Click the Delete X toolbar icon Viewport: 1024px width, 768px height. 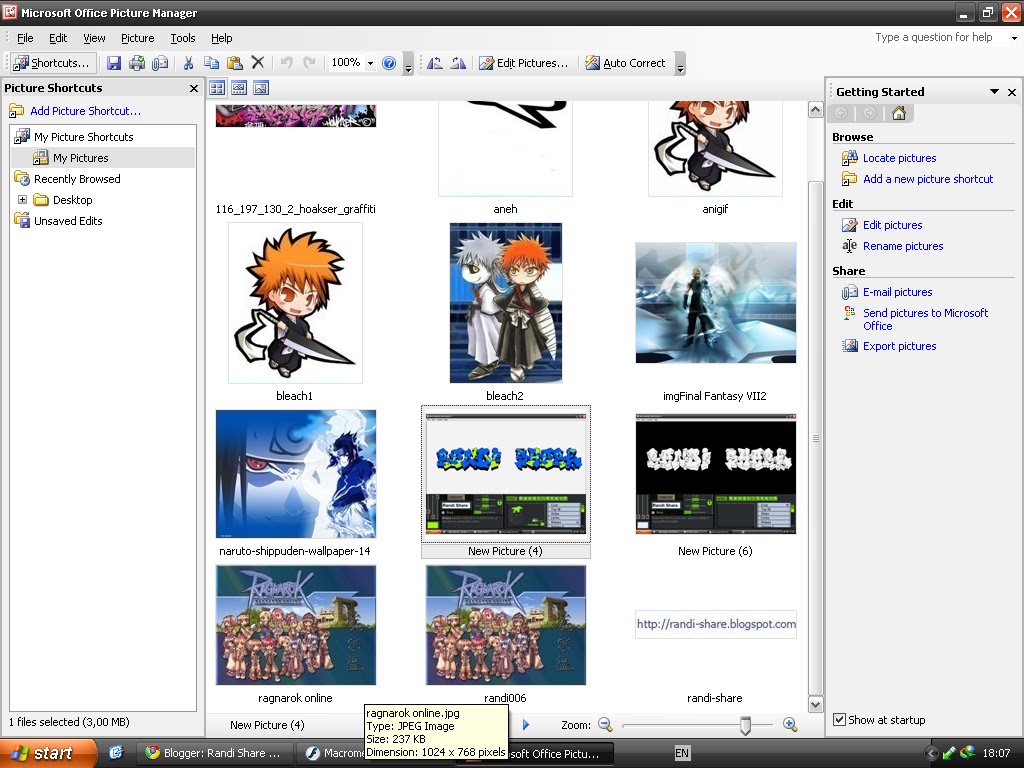[x=258, y=63]
